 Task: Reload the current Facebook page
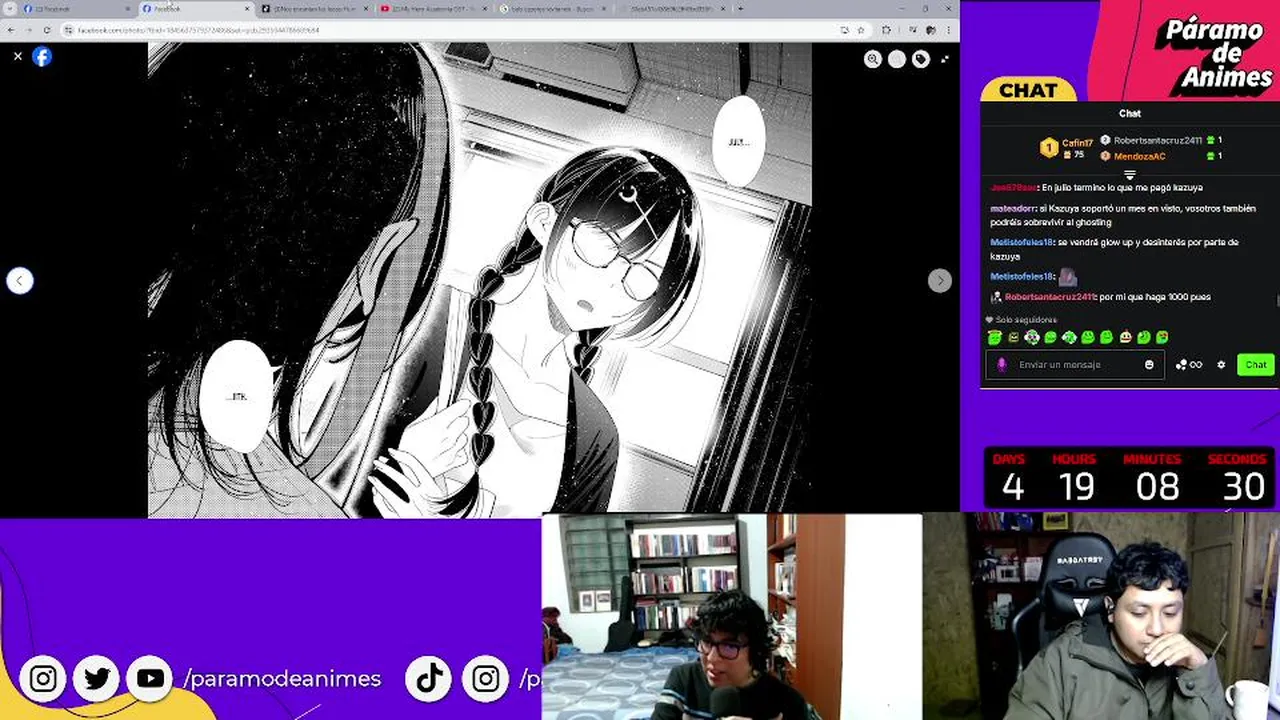(46, 30)
